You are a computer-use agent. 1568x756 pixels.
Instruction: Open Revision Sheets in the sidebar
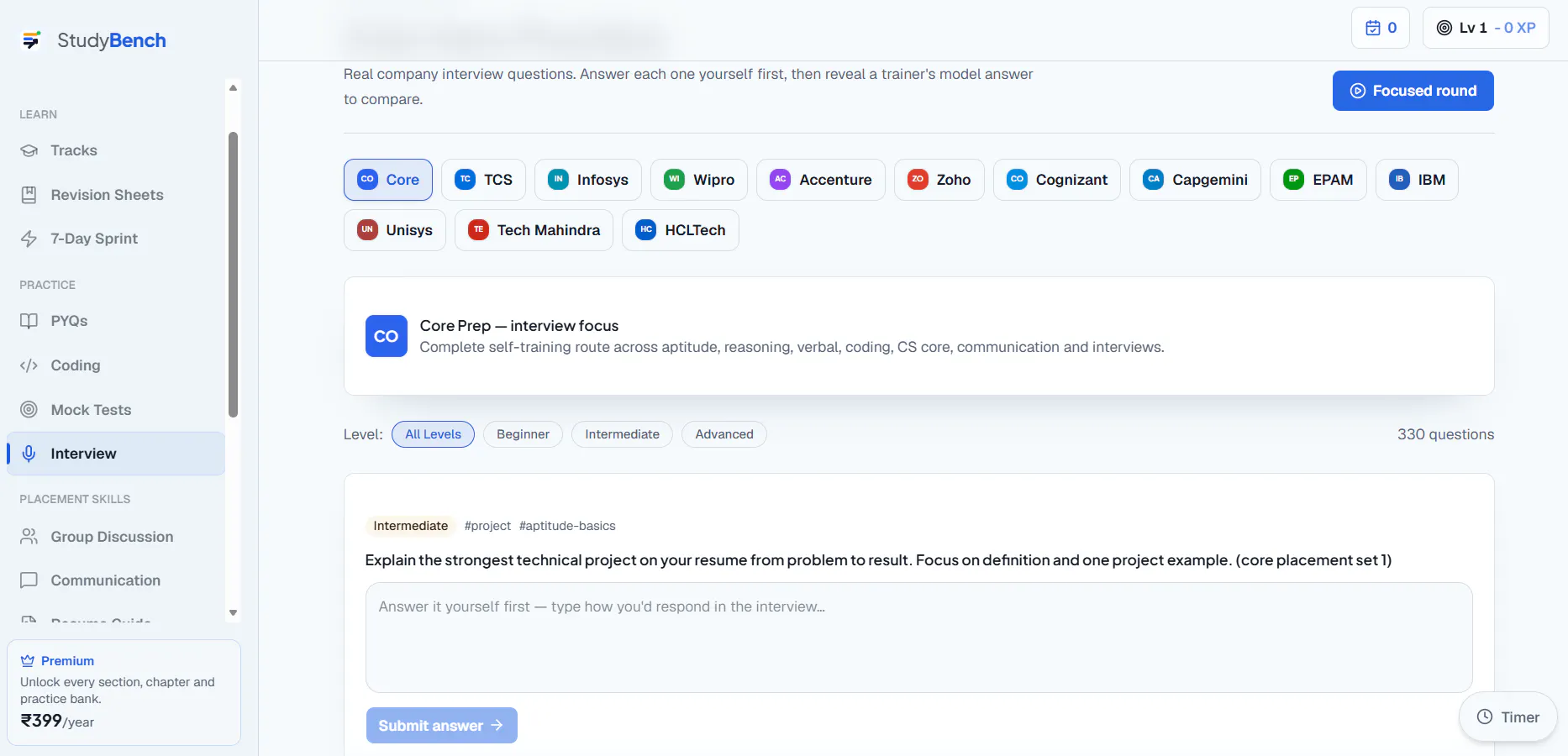click(x=116, y=195)
